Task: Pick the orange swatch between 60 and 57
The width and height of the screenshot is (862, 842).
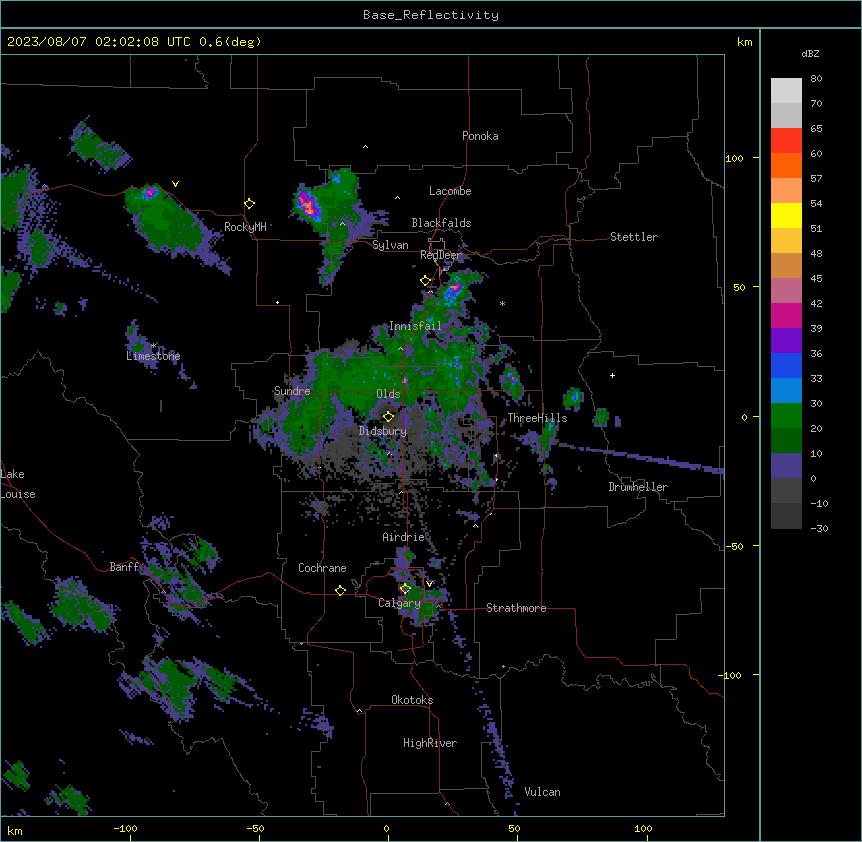Action: tap(786, 165)
